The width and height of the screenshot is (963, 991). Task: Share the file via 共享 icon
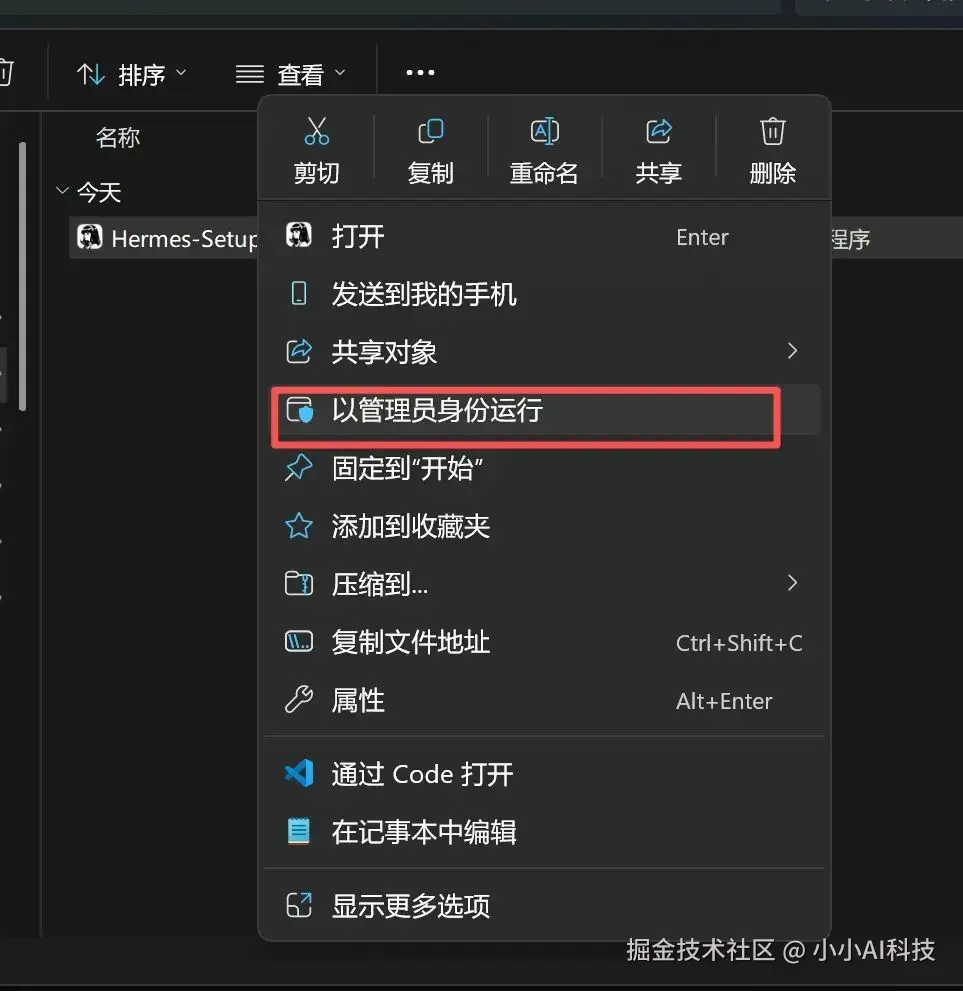(658, 151)
